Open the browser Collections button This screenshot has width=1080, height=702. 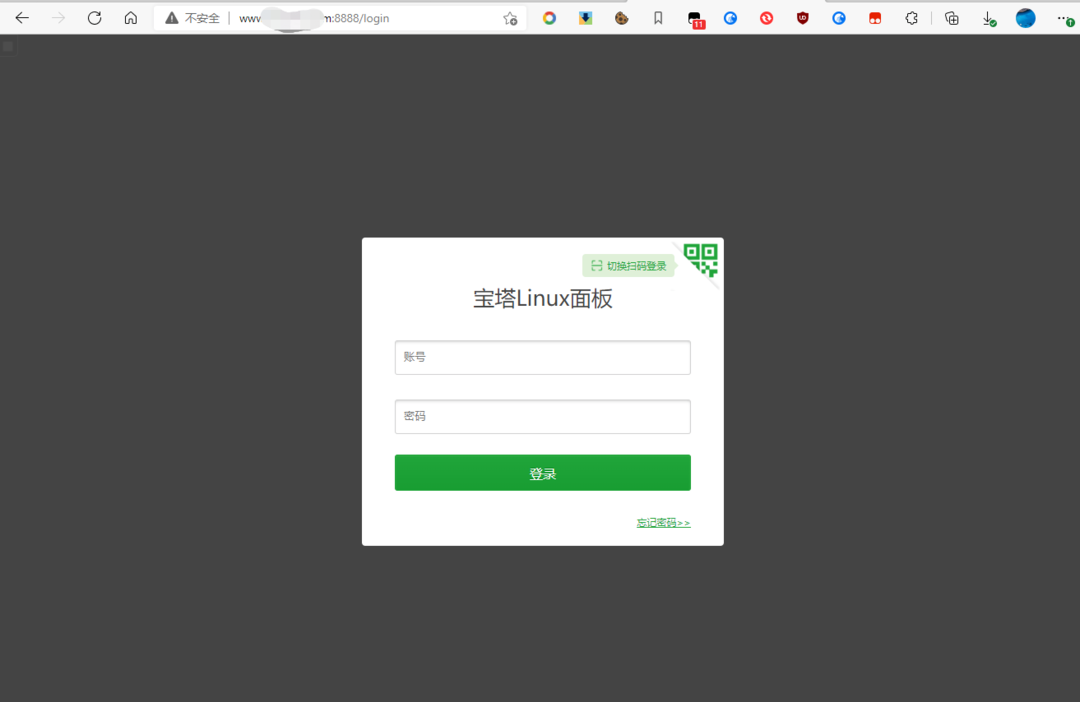(951, 19)
